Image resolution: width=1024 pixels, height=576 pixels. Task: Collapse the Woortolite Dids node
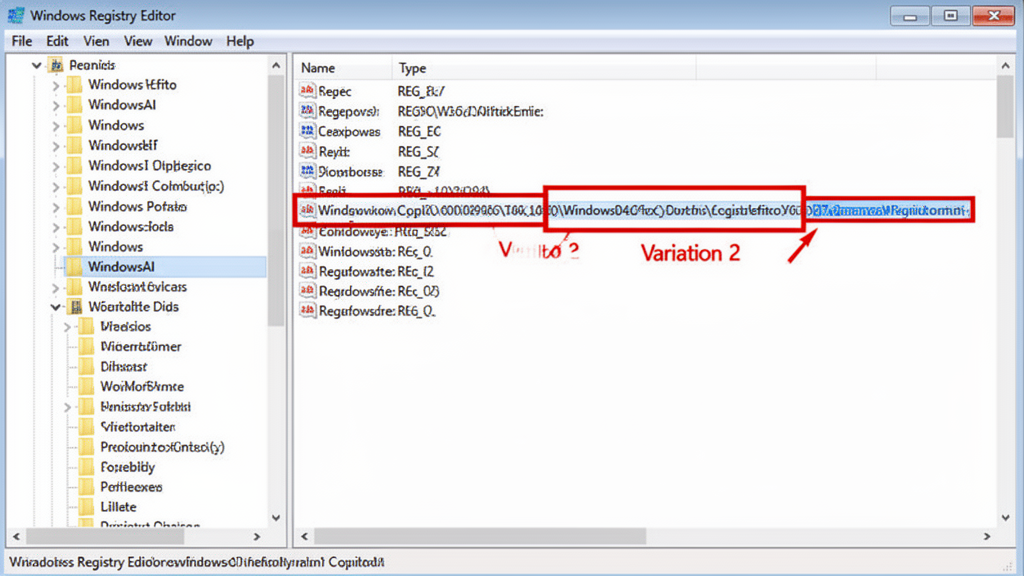pos(56,307)
